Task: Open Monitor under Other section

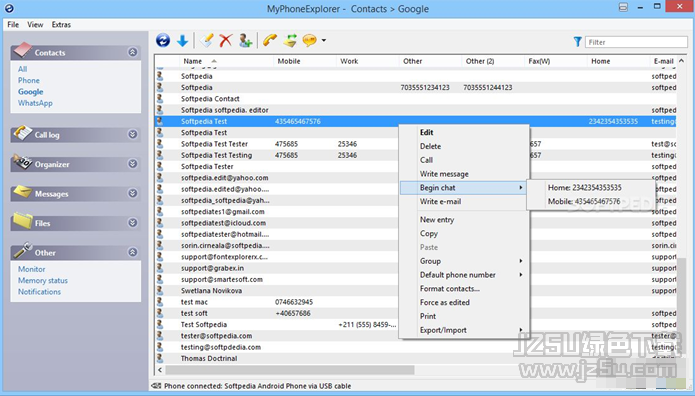Action: click(31, 269)
